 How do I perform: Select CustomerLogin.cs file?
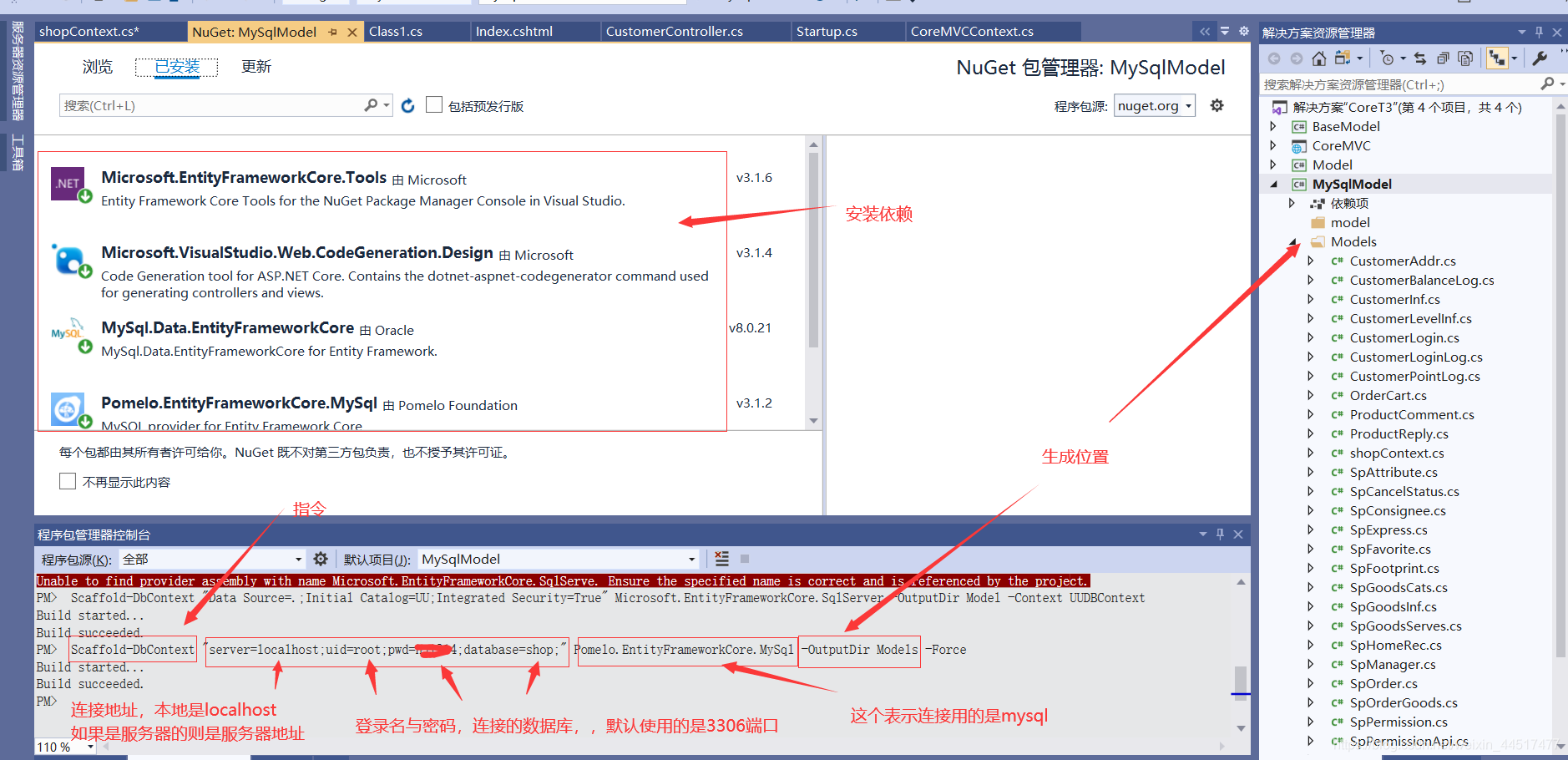coord(1404,337)
